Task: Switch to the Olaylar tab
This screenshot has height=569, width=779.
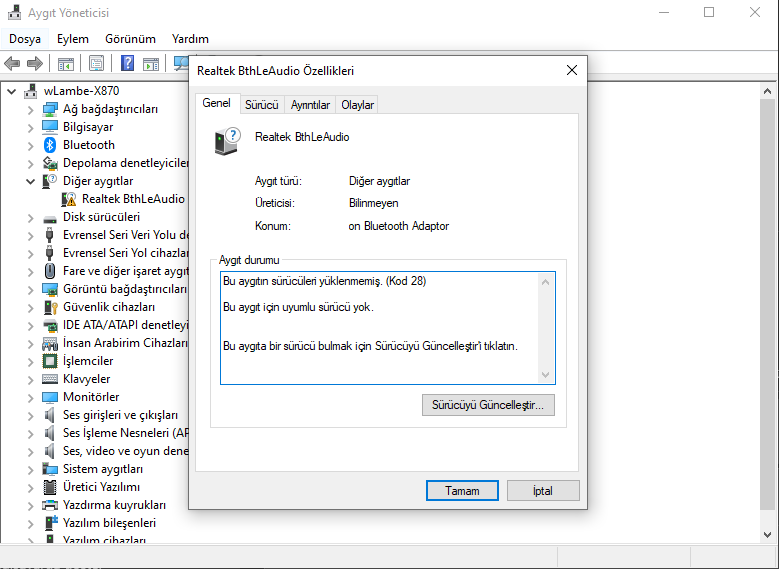Action: click(357, 105)
